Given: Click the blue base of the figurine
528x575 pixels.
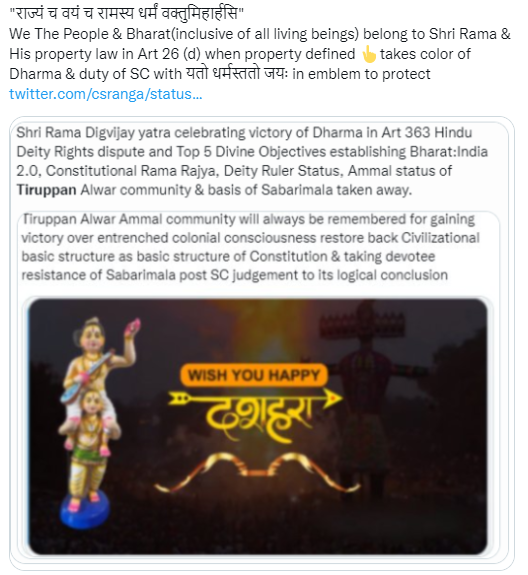Looking at the screenshot, I should 85,510.
